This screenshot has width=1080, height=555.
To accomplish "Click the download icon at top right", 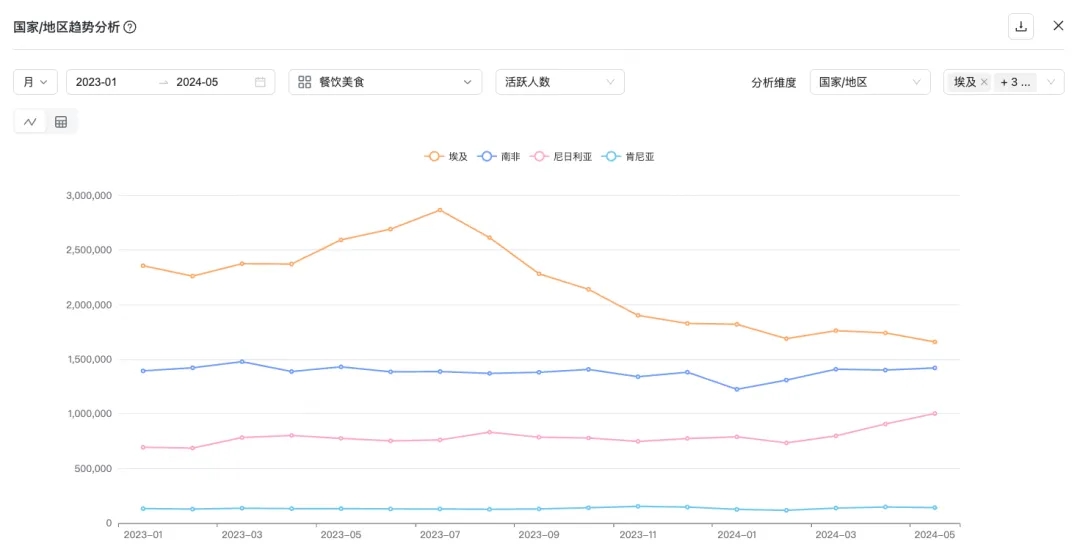I will point(1020,26).
